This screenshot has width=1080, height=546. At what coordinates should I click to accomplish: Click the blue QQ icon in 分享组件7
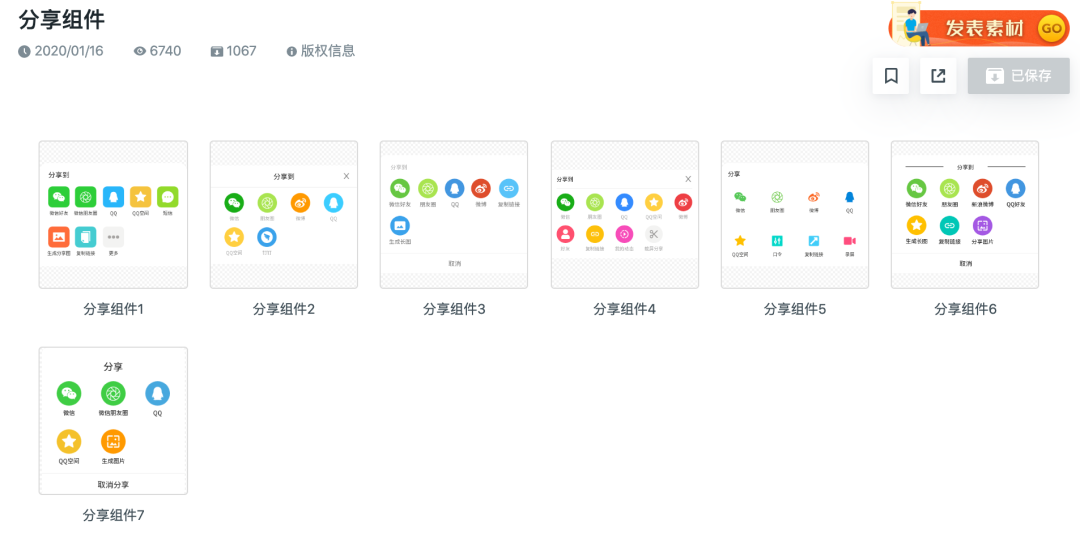pos(158,394)
